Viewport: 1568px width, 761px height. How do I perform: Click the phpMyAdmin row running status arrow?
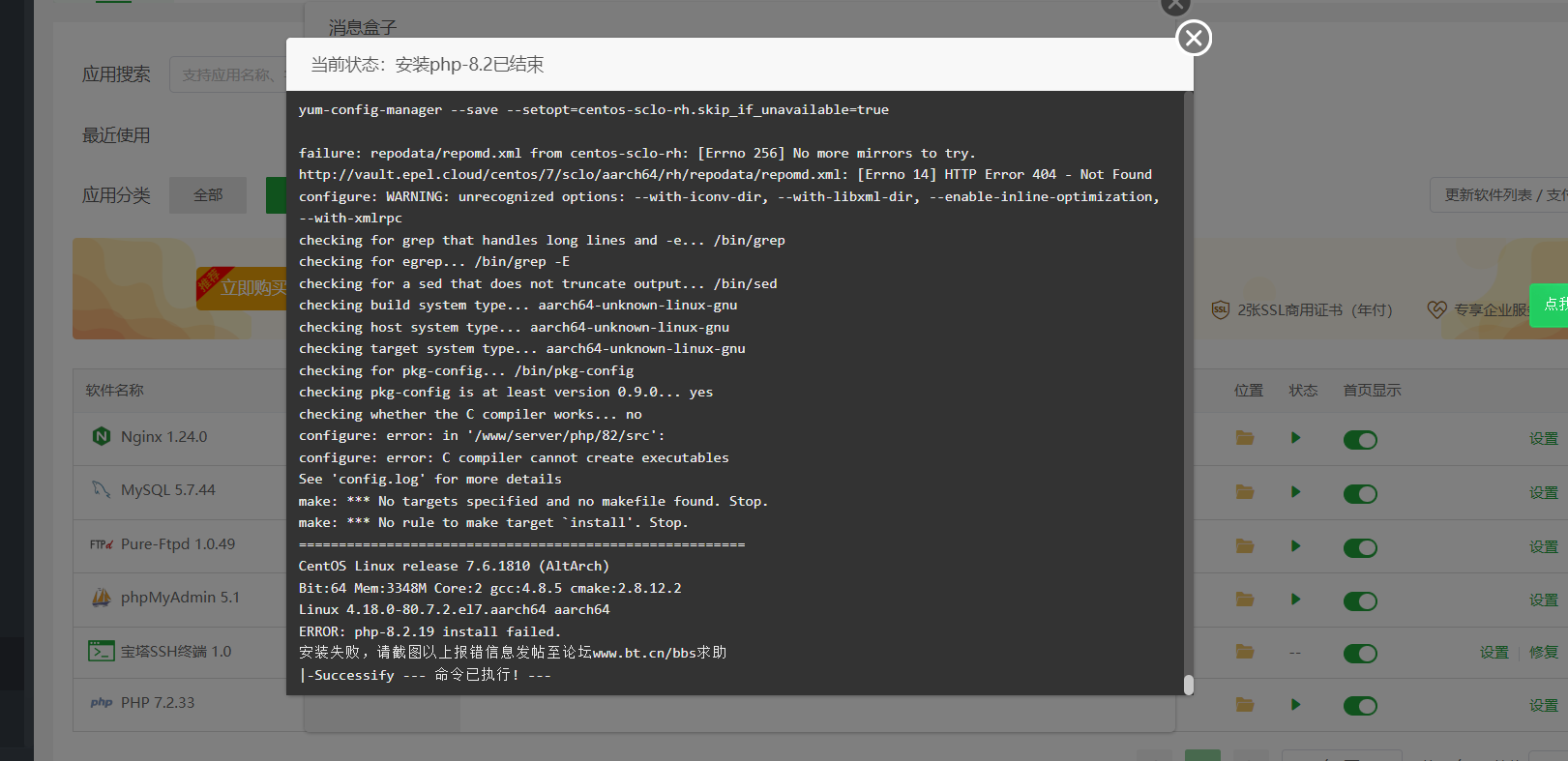click(x=1295, y=600)
